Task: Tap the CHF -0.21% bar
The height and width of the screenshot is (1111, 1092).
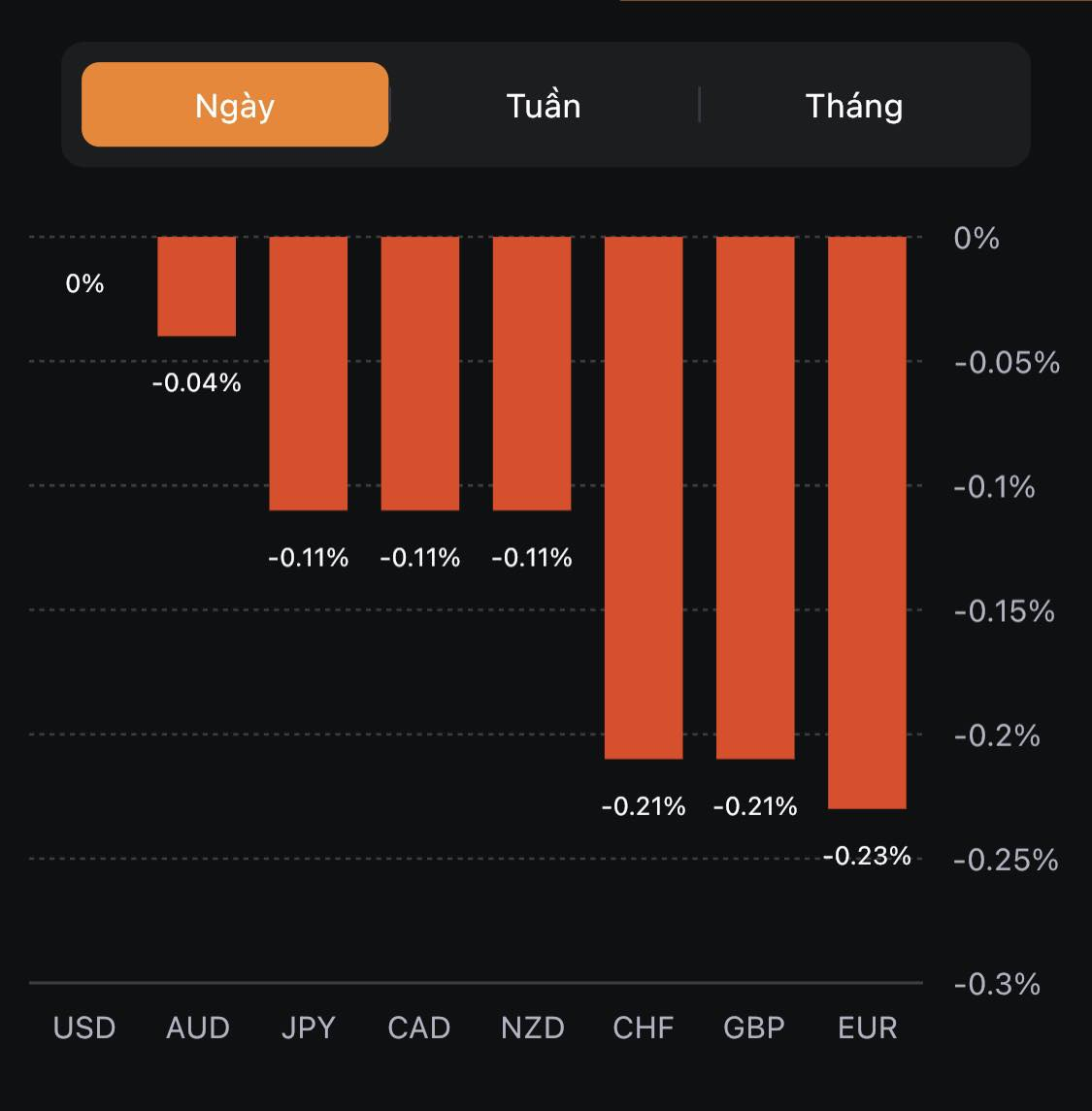Action: coord(644,497)
